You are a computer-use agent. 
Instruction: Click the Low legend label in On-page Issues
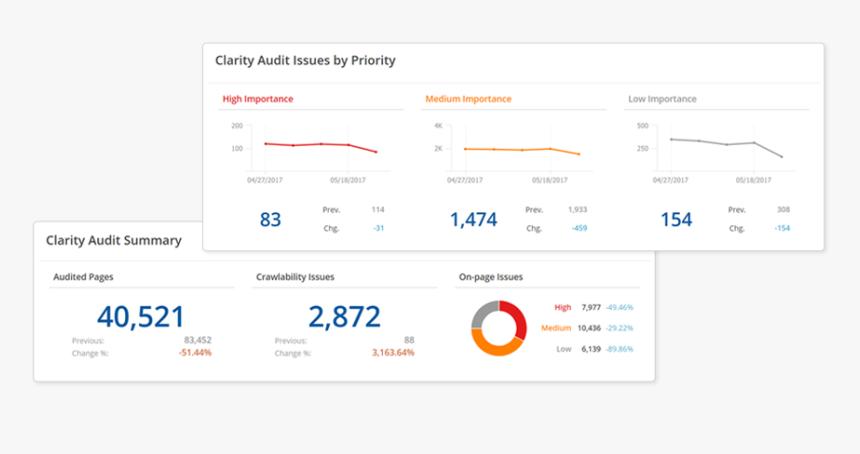pyautogui.click(x=564, y=349)
